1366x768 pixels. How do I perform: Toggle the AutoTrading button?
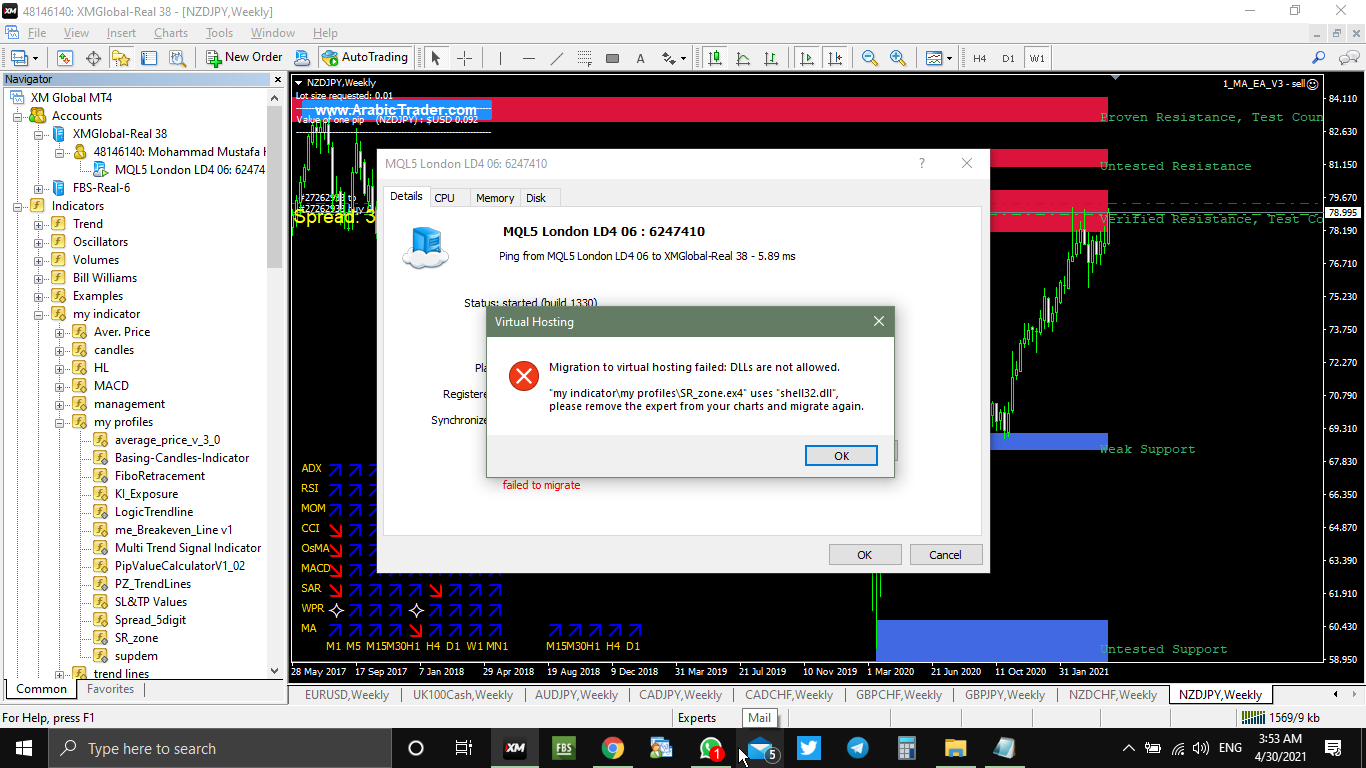(x=365, y=58)
